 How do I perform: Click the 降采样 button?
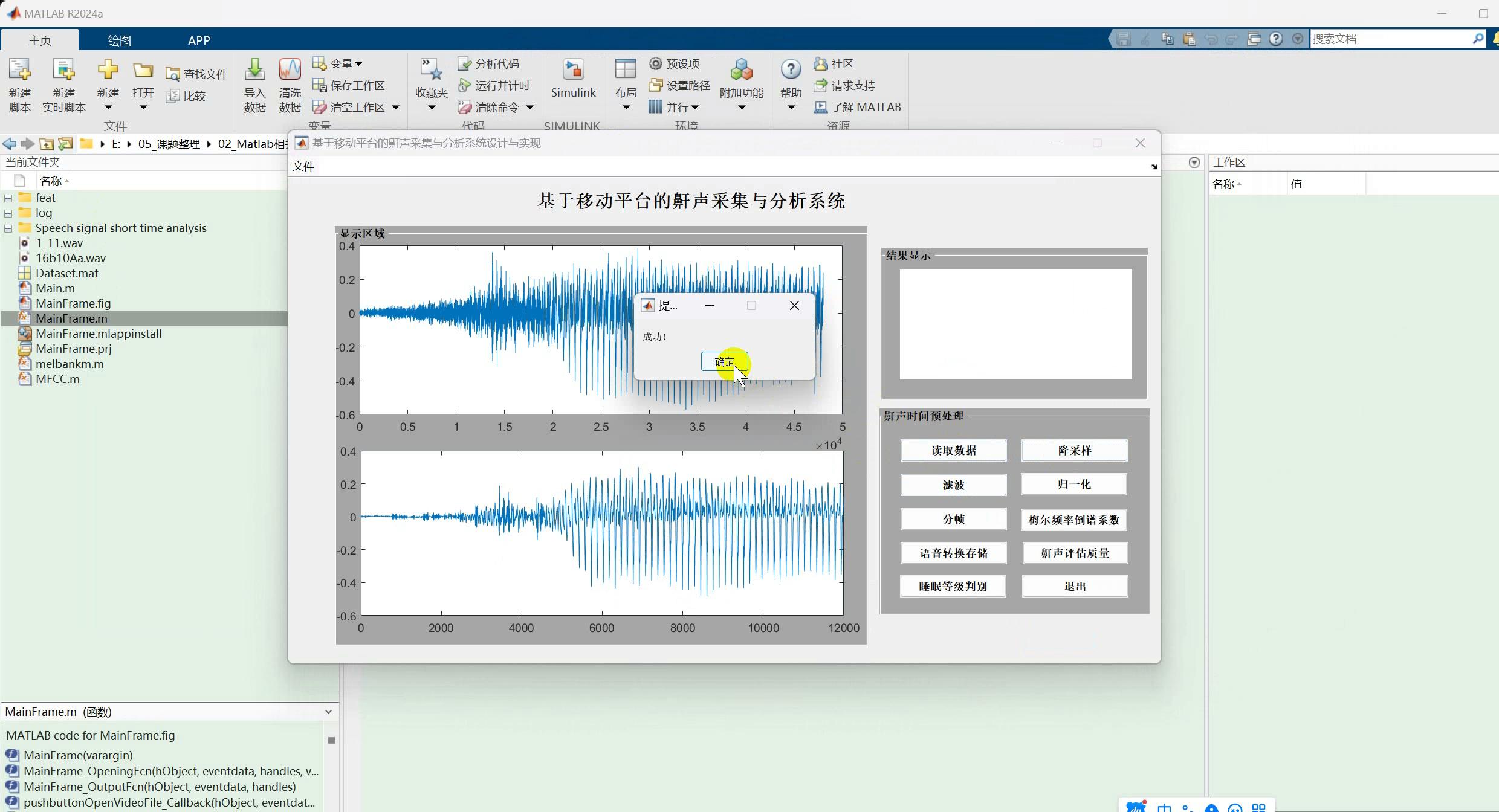(1074, 450)
